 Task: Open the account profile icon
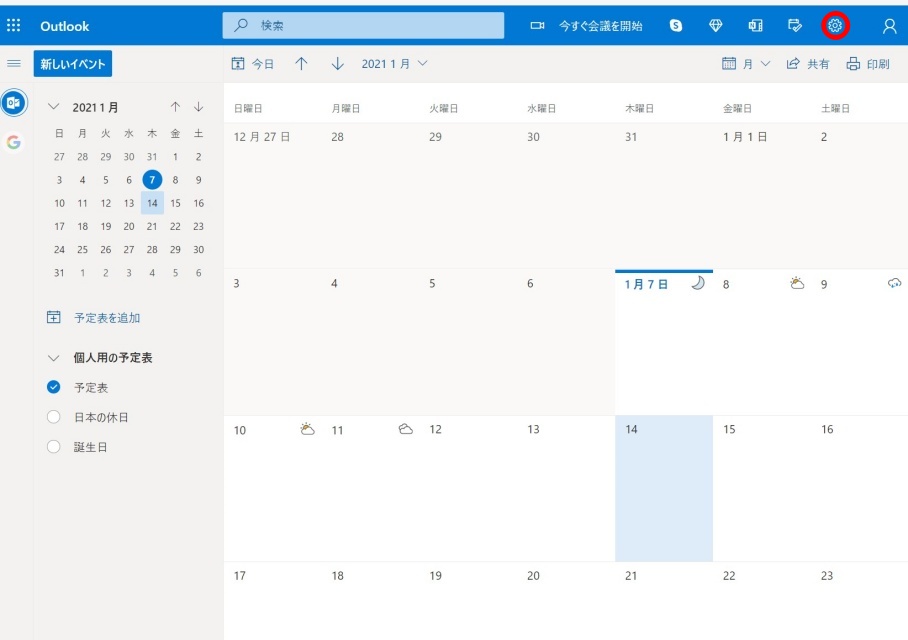pyautogui.click(x=889, y=26)
